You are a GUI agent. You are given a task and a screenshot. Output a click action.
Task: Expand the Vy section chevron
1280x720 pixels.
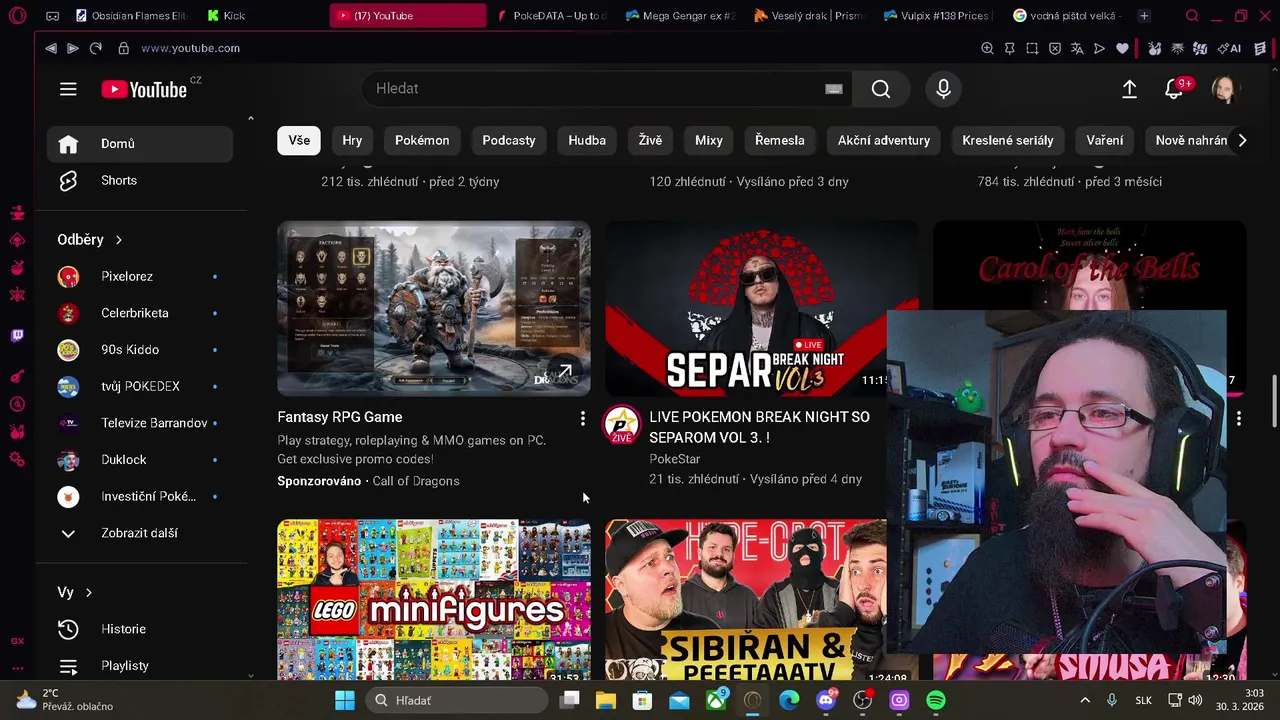(88, 593)
